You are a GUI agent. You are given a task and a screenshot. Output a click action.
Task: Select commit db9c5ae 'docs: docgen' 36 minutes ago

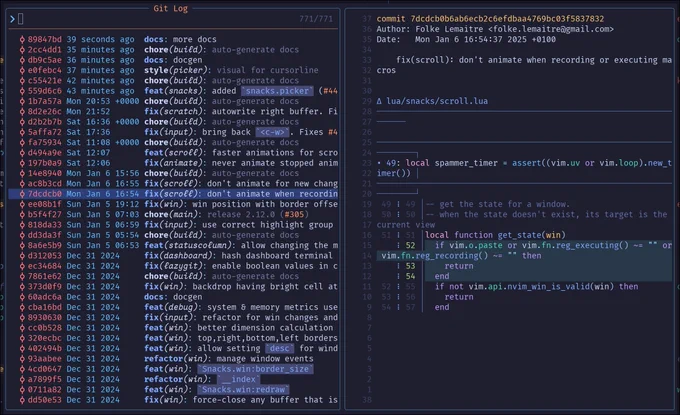tap(173, 60)
